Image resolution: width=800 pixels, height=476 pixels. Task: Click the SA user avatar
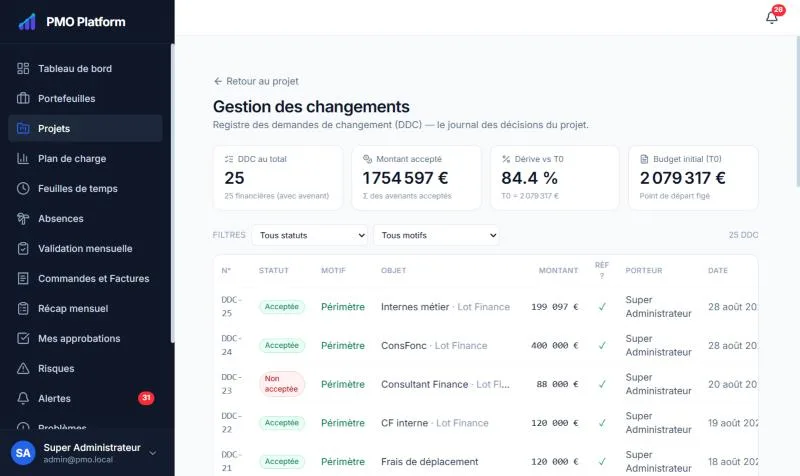(23, 453)
